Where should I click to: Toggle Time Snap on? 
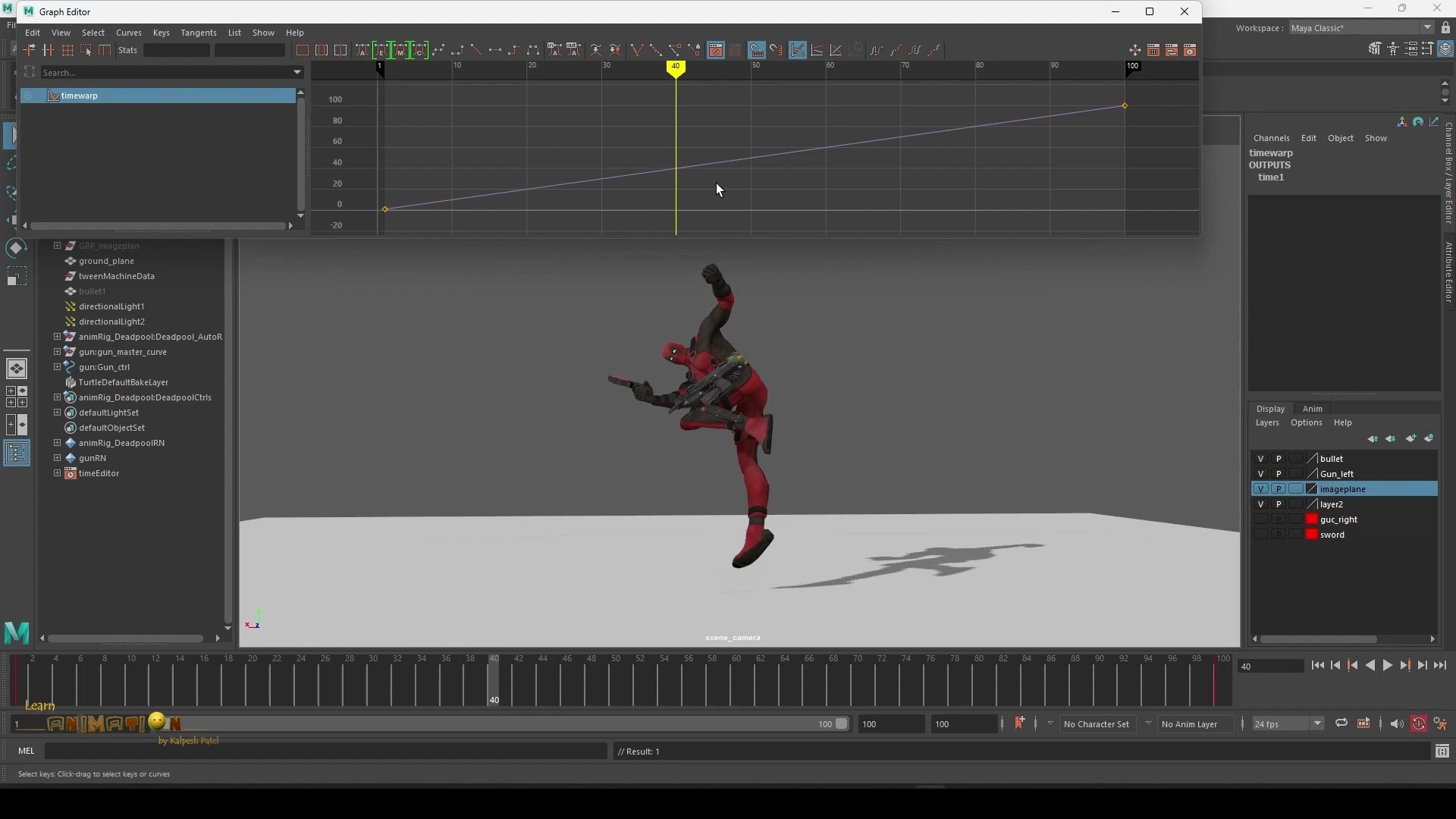coord(757,50)
